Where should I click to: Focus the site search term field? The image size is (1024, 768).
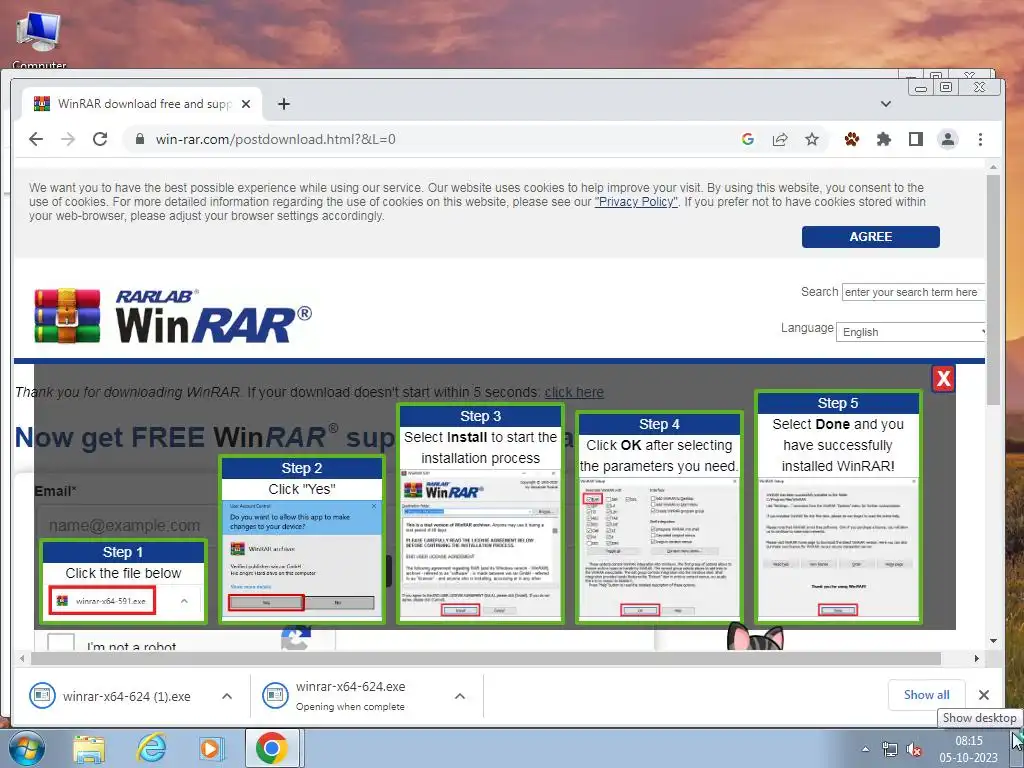pyautogui.click(x=913, y=292)
